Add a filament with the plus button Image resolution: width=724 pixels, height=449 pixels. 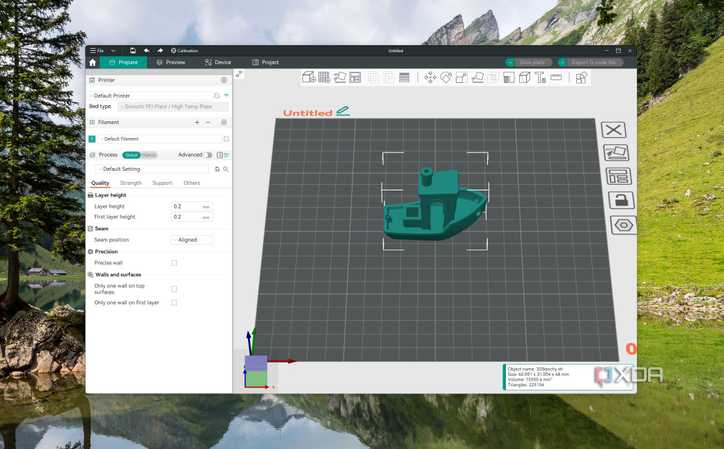pos(197,122)
